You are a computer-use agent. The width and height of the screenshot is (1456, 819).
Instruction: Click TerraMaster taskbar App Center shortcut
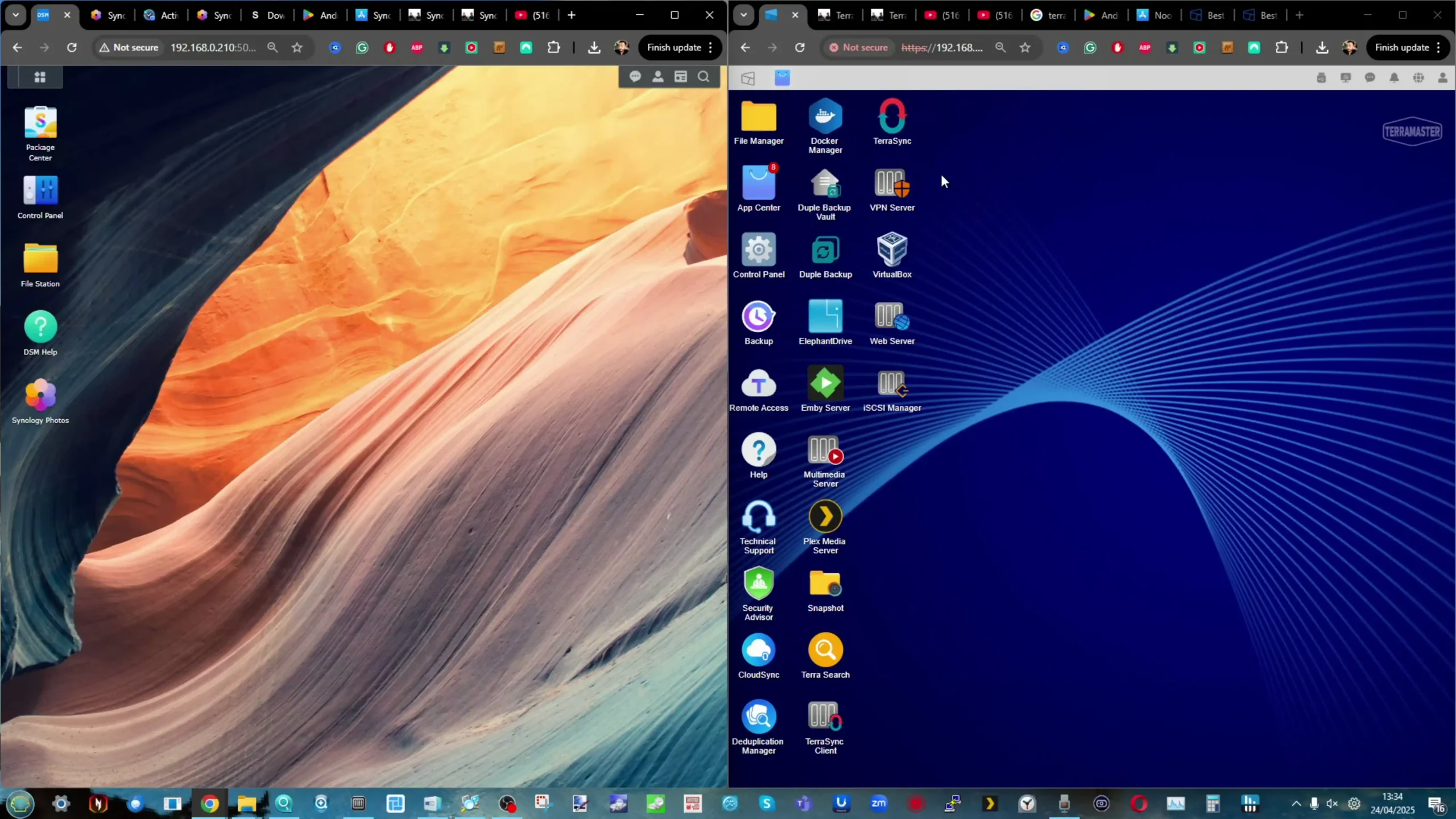pos(782,78)
